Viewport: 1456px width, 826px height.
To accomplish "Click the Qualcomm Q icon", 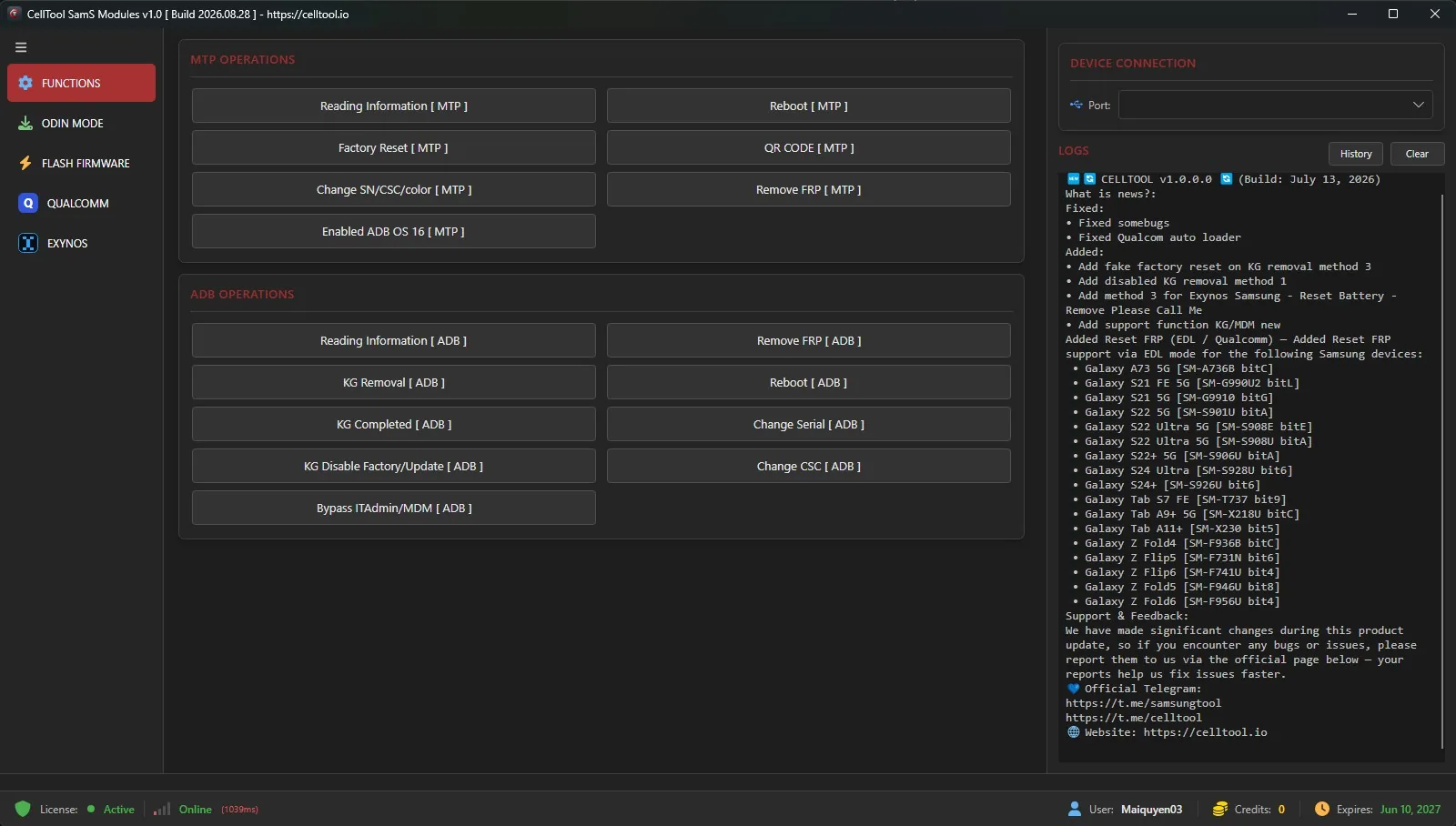I will coord(28,203).
